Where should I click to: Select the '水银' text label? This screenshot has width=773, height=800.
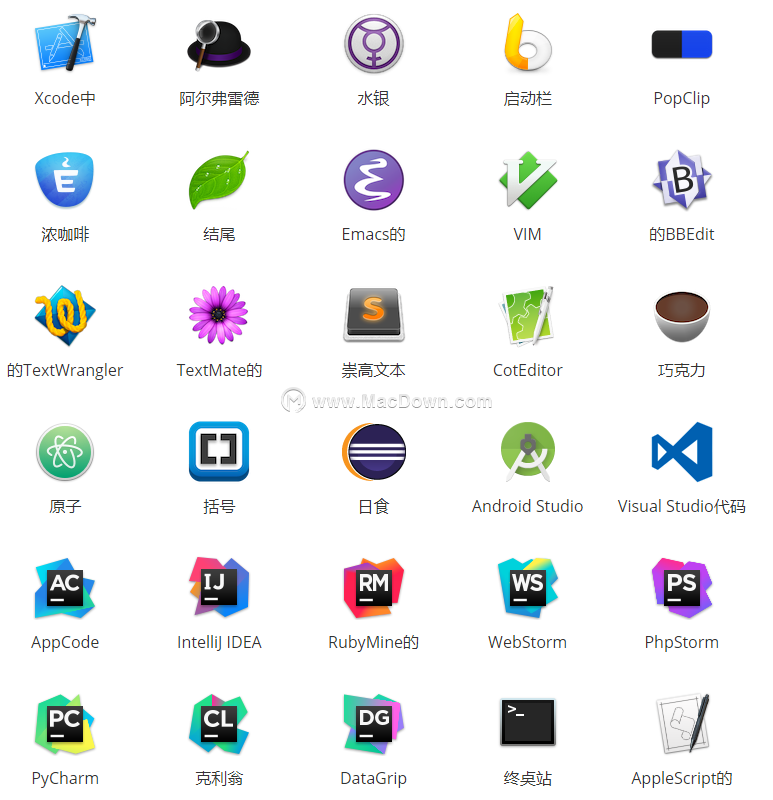click(373, 98)
